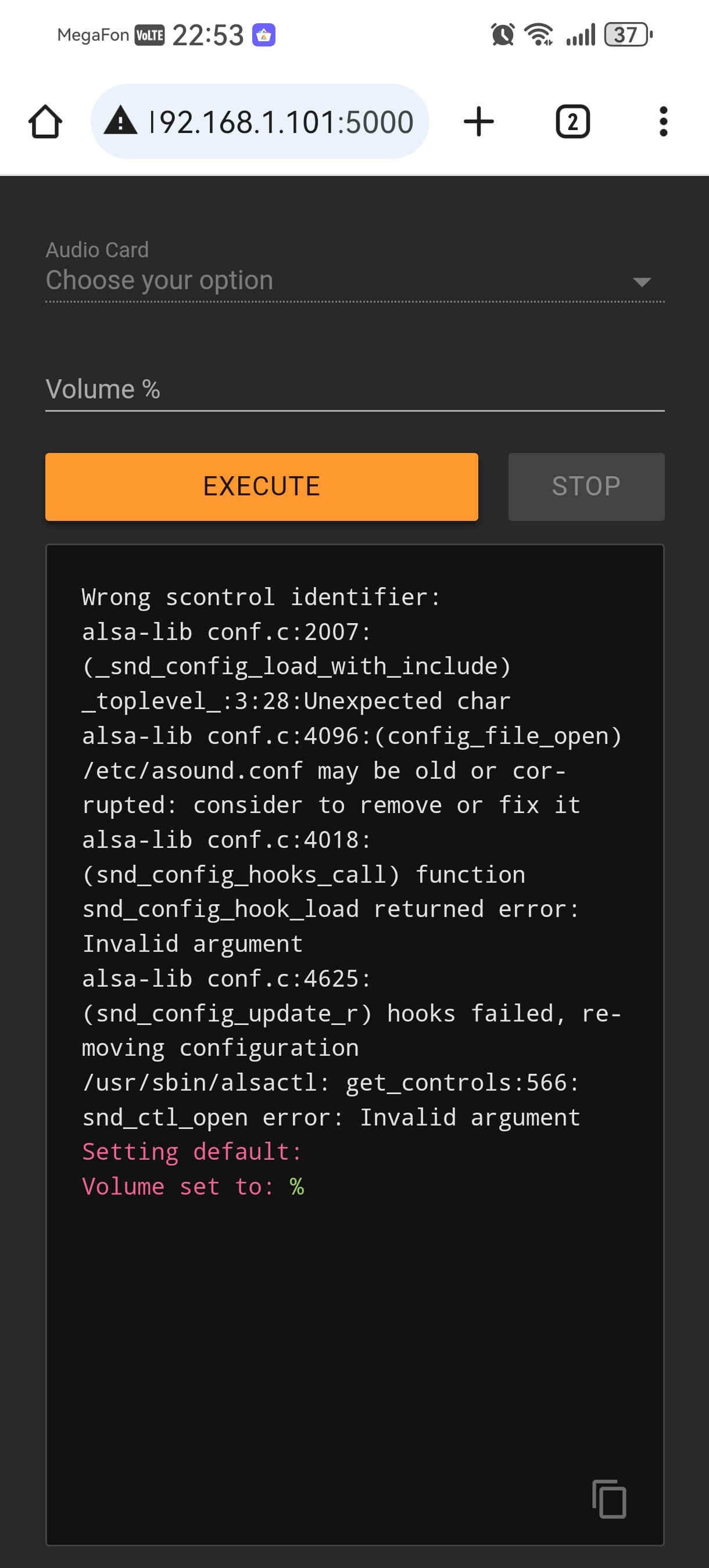Click inside the console output panel
Screen dimensions: 709x1568
(x=354, y=1308)
